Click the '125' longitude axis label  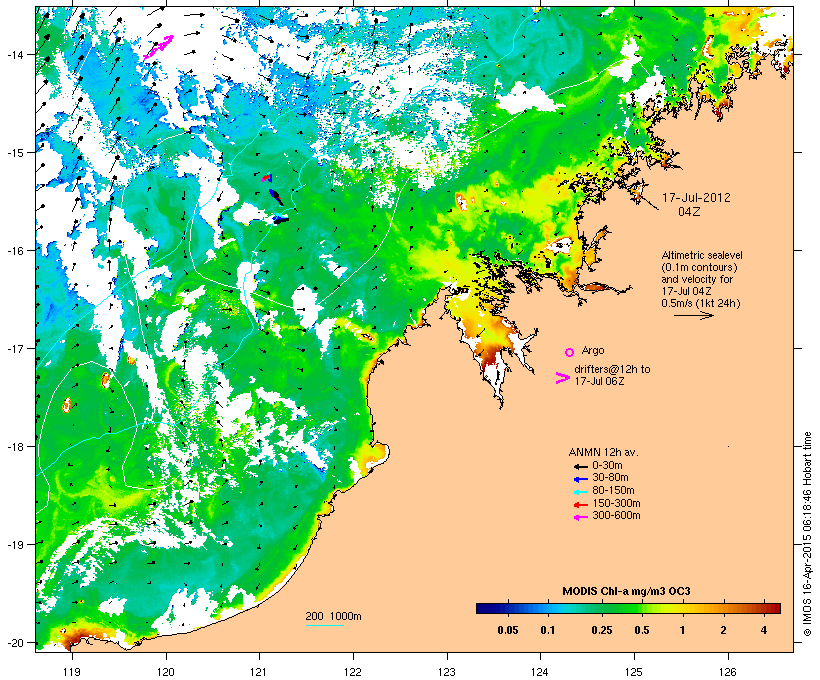[x=634, y=672]
